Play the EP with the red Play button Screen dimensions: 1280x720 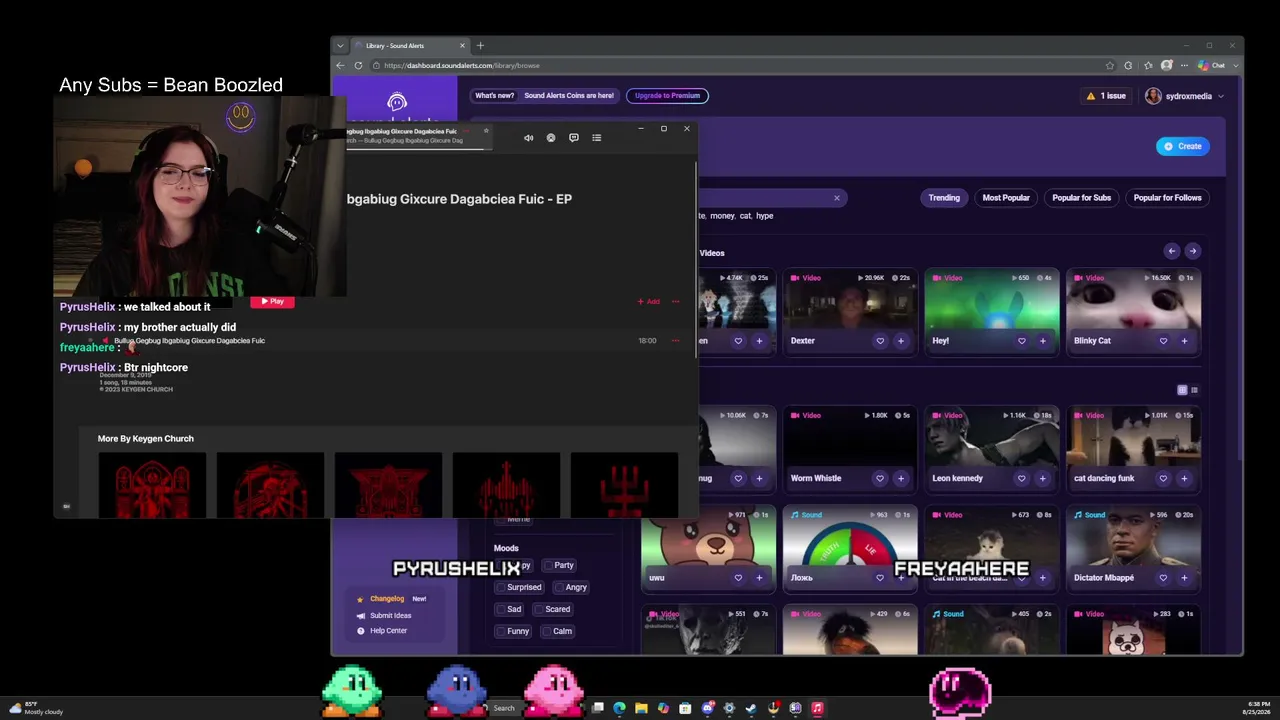(272, 301)
